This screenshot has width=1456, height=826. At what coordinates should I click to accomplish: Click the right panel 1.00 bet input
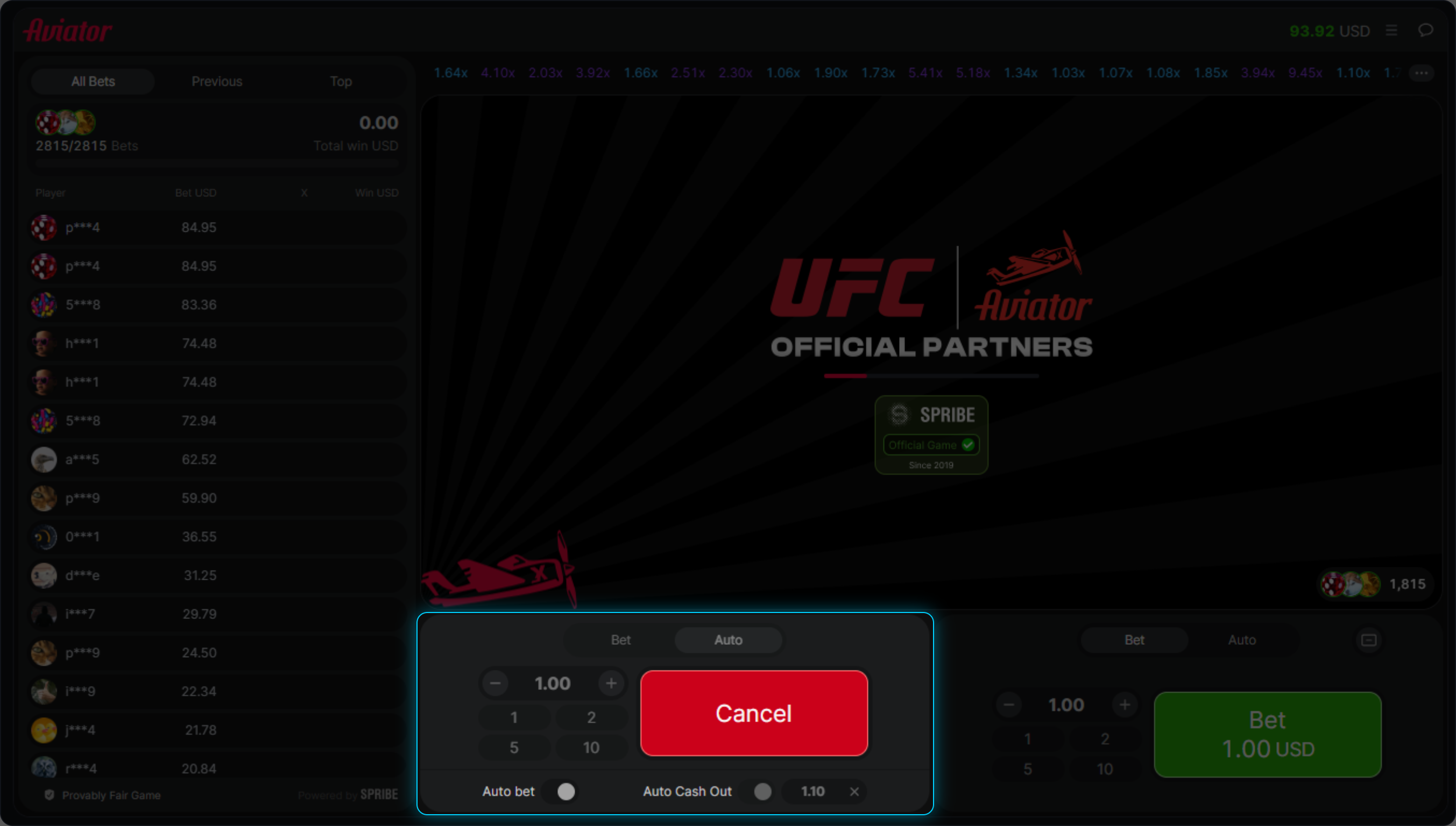tap(1066, 704)
